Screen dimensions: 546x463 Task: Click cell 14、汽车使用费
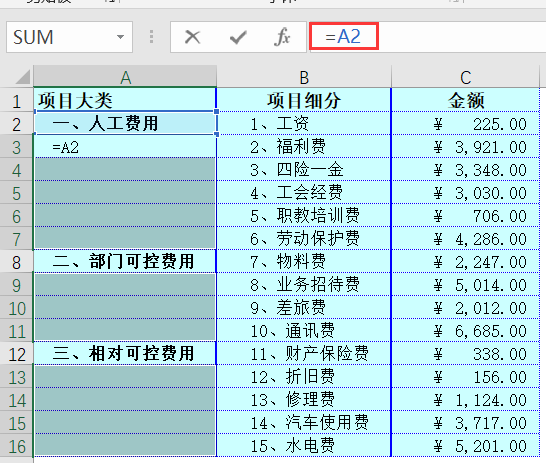[304, 422]
